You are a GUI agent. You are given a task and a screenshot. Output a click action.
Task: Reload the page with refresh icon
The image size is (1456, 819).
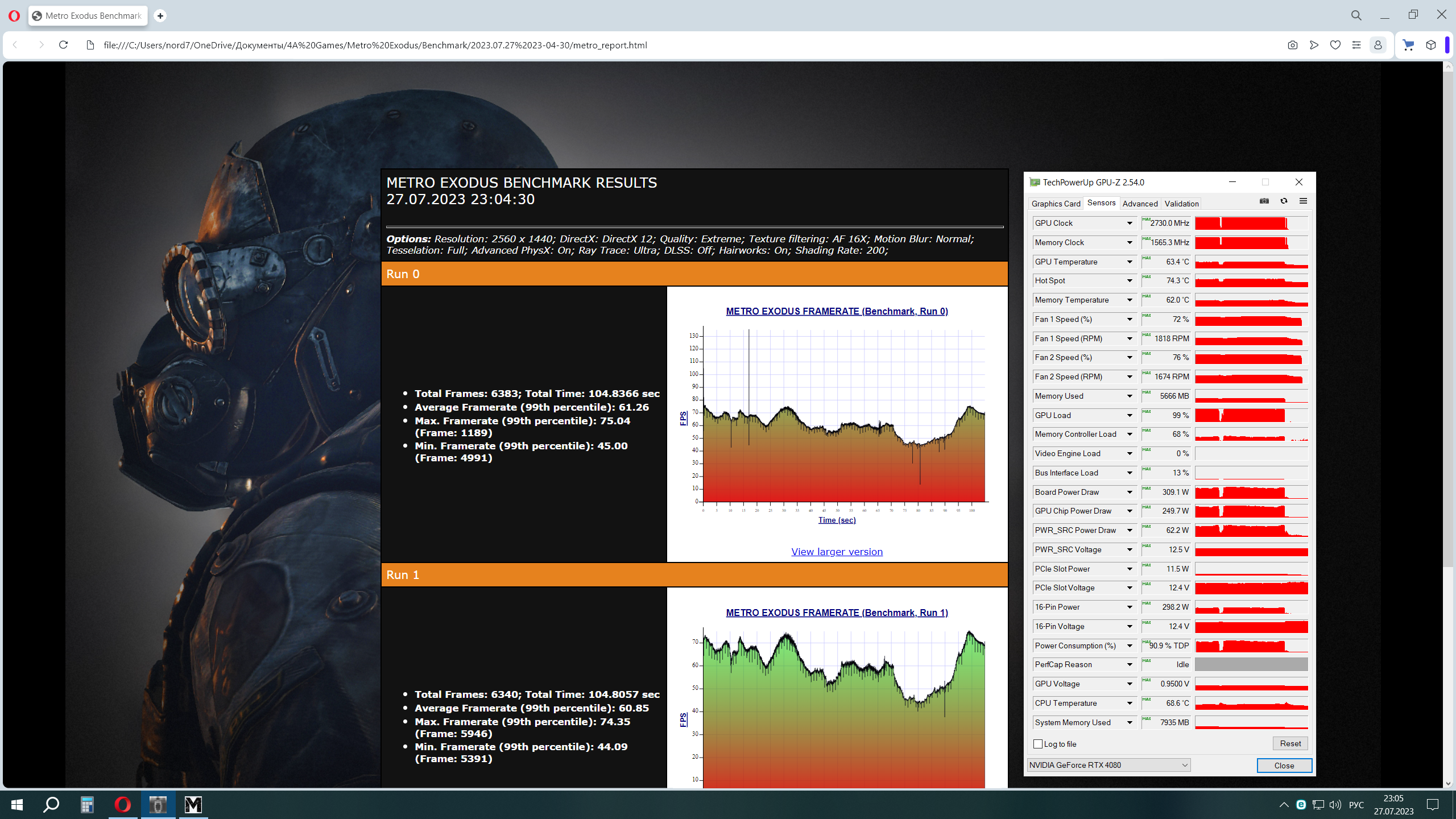[63, 45]
